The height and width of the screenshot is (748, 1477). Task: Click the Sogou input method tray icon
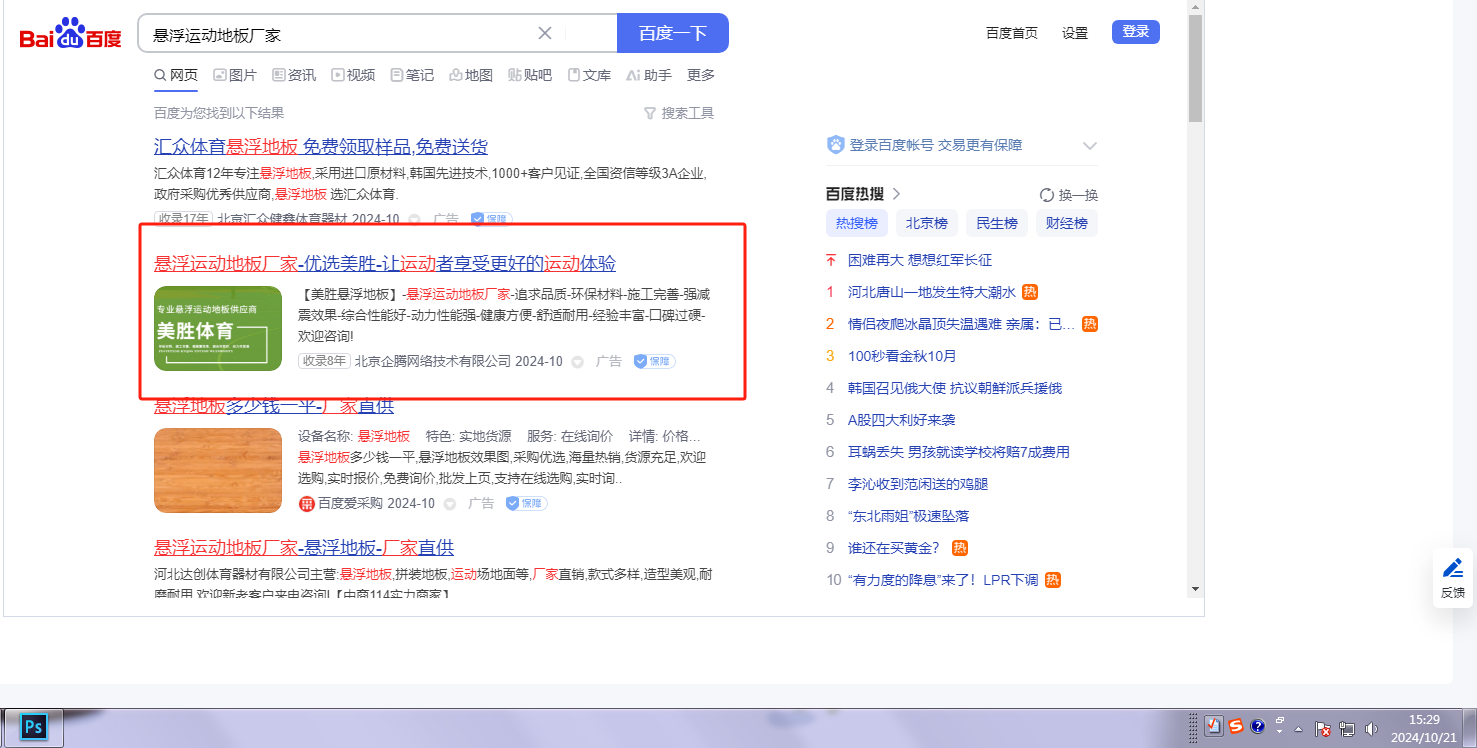(x=1236, y=726)
